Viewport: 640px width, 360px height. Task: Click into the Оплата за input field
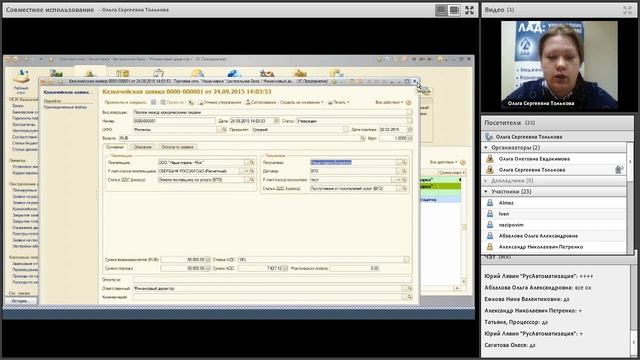click(x=272, y=280)
